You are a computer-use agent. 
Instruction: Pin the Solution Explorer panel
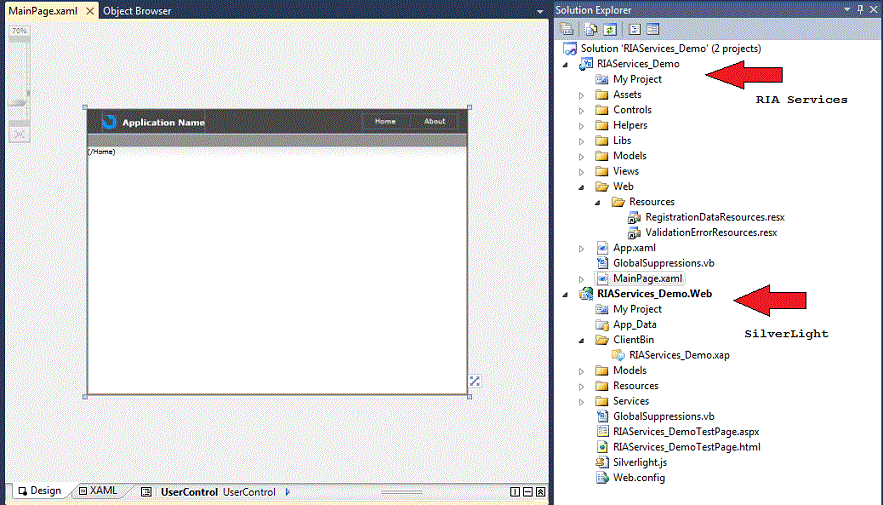(860, 9)
